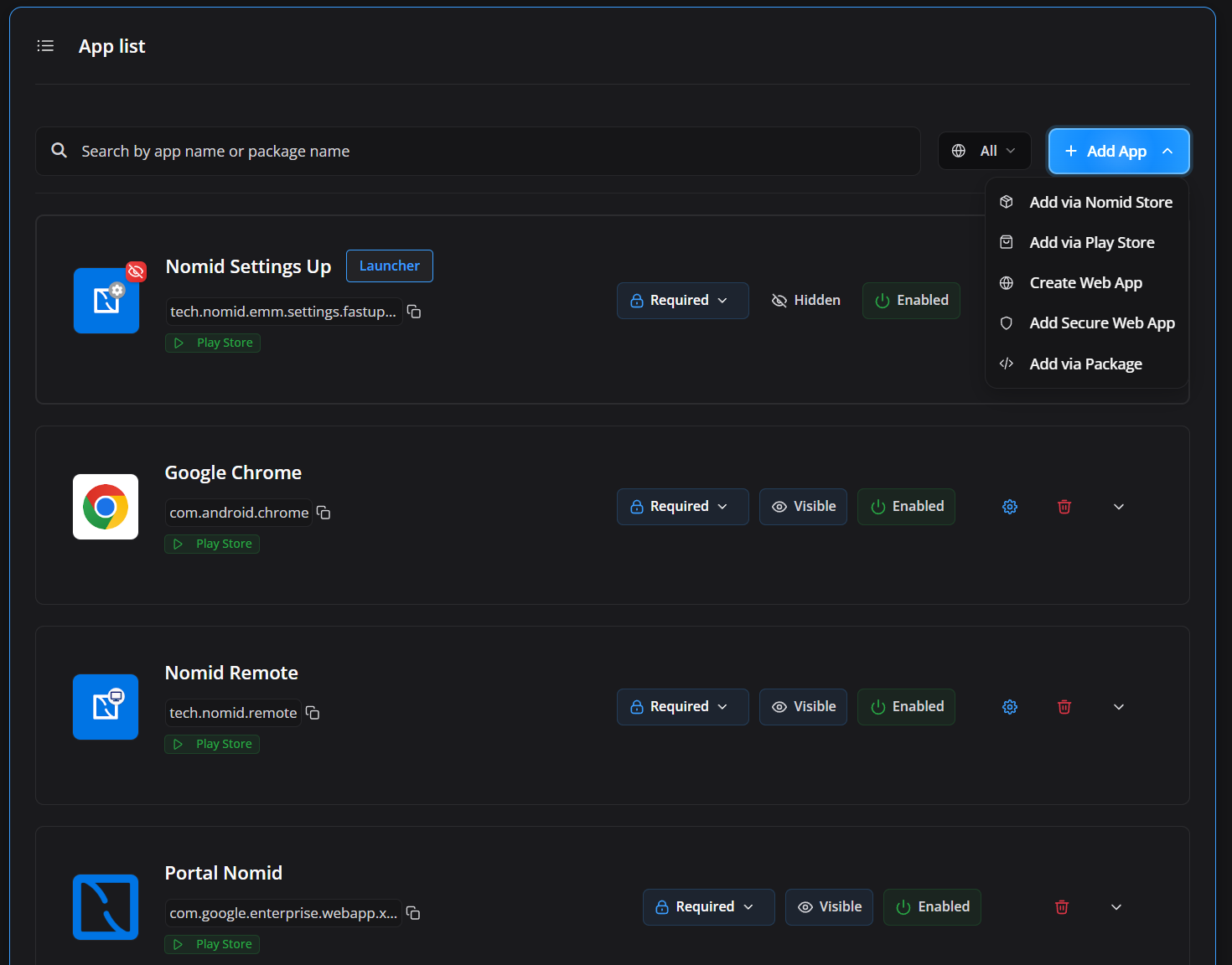Open the Portal Nomid app icon

[106, 907]
